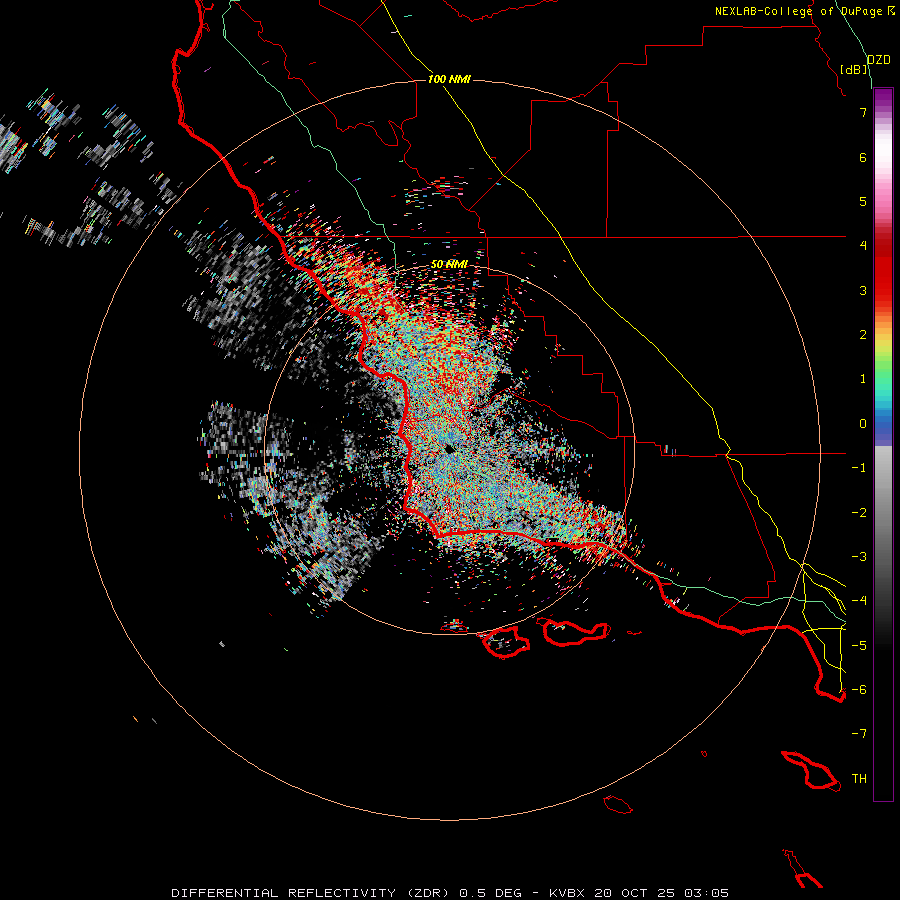Click the 1 value on color scale
This screenshot has width=900, height=900.
click(x=863, y=379)
